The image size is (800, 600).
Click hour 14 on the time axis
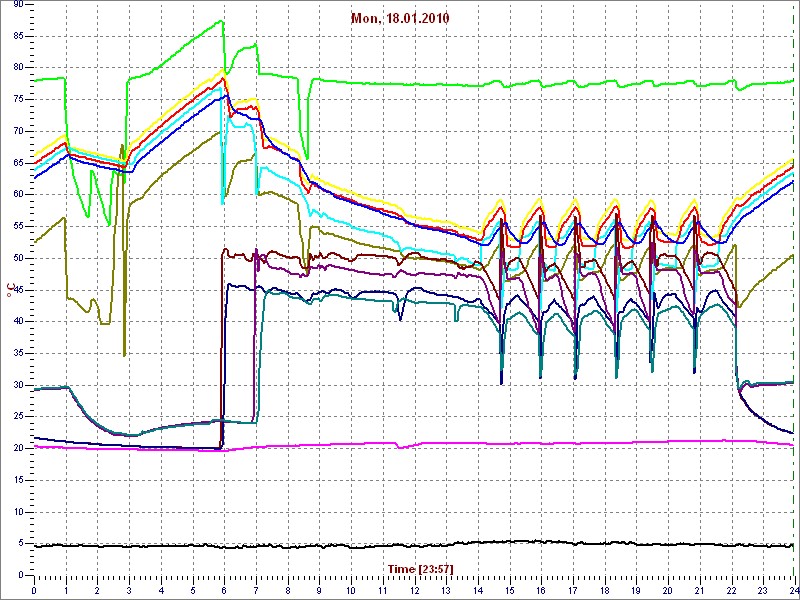pos(477,590)
